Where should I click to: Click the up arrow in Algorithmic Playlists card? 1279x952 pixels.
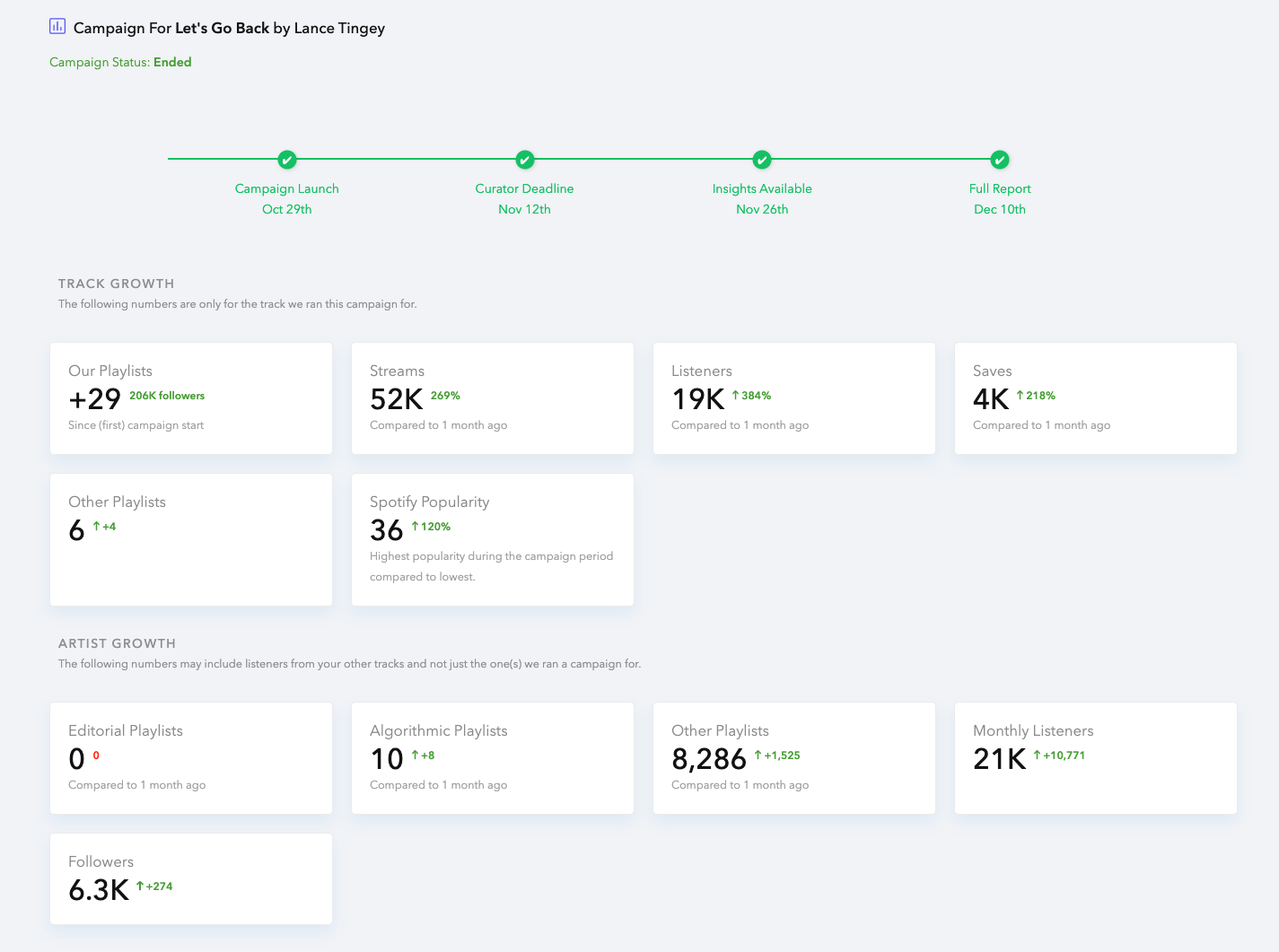(x=415, y=755)
